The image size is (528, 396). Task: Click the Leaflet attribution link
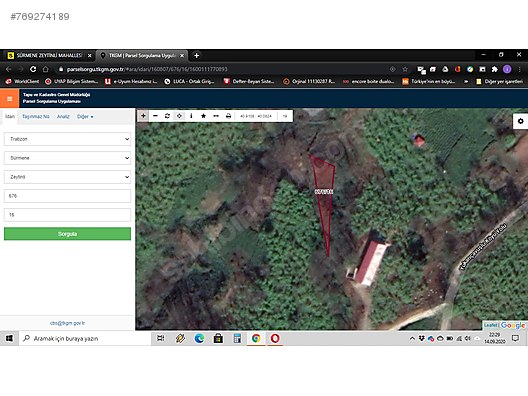coord(491,325)
